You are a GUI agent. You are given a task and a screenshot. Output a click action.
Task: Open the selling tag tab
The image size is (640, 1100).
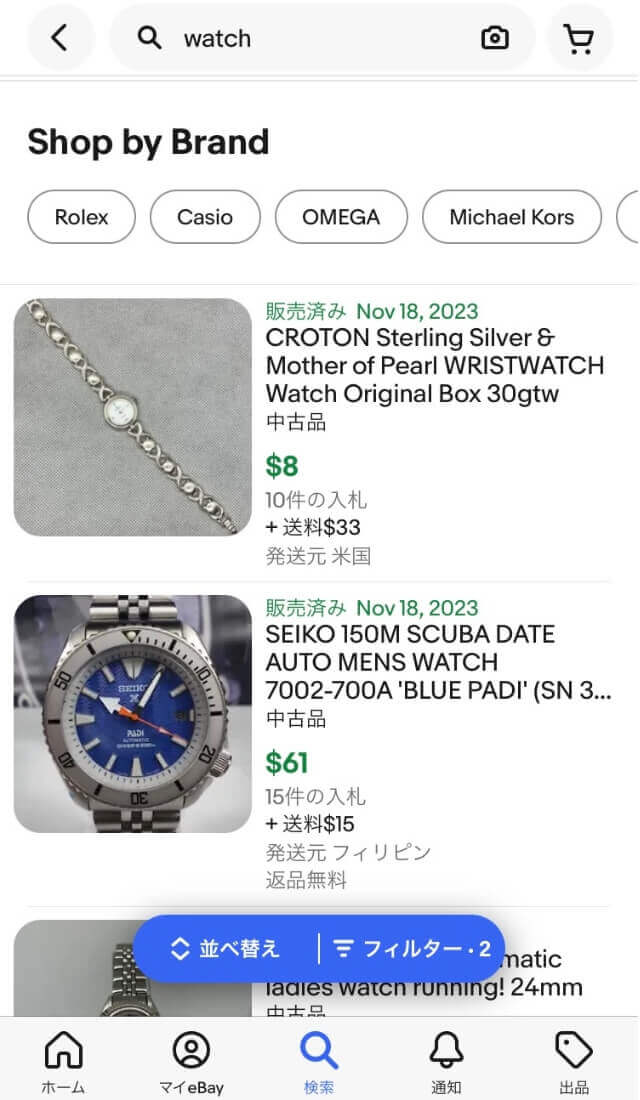click(574, 1062)
